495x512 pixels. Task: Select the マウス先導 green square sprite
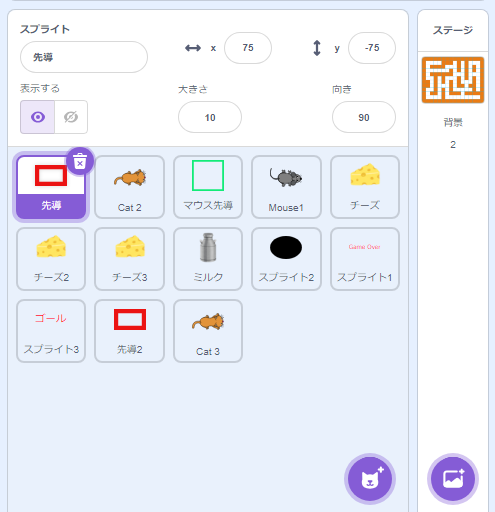(x=208, y=187)
